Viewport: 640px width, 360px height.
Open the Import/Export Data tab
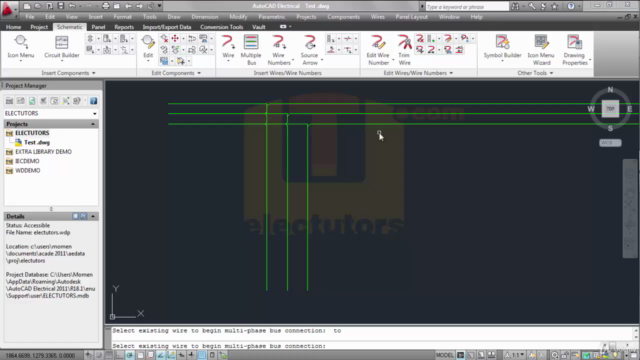[x=167, y=27]
